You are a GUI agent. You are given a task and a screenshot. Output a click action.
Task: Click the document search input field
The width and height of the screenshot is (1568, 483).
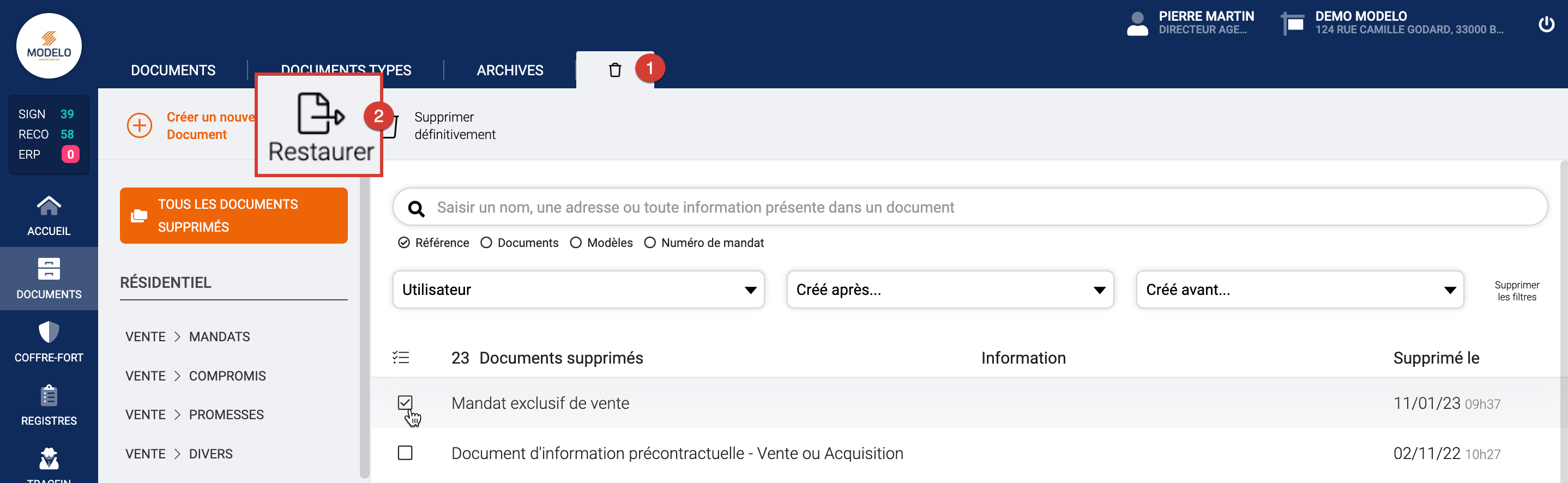pos(974,208)
